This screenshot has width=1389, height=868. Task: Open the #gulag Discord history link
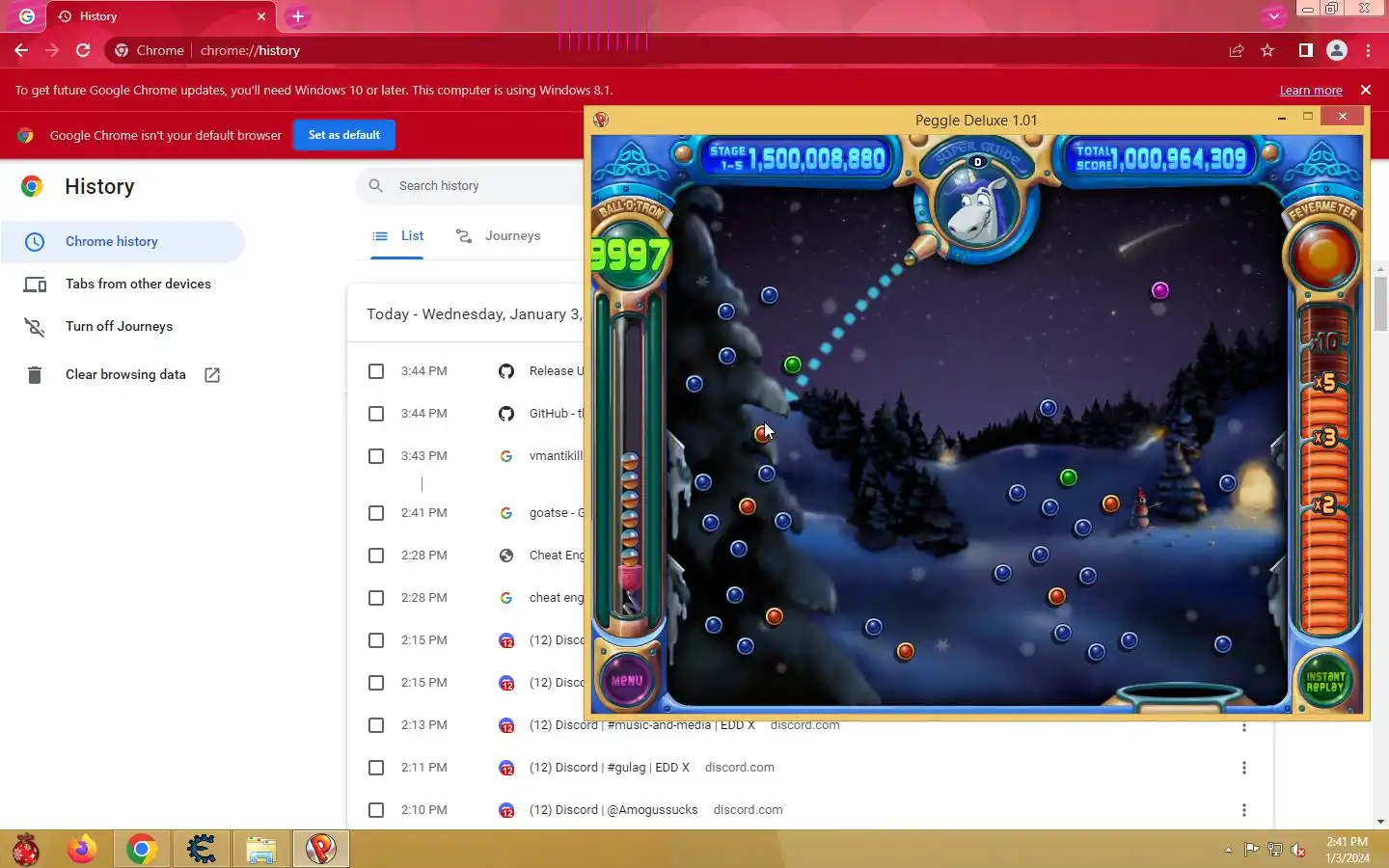pos(609,768)
